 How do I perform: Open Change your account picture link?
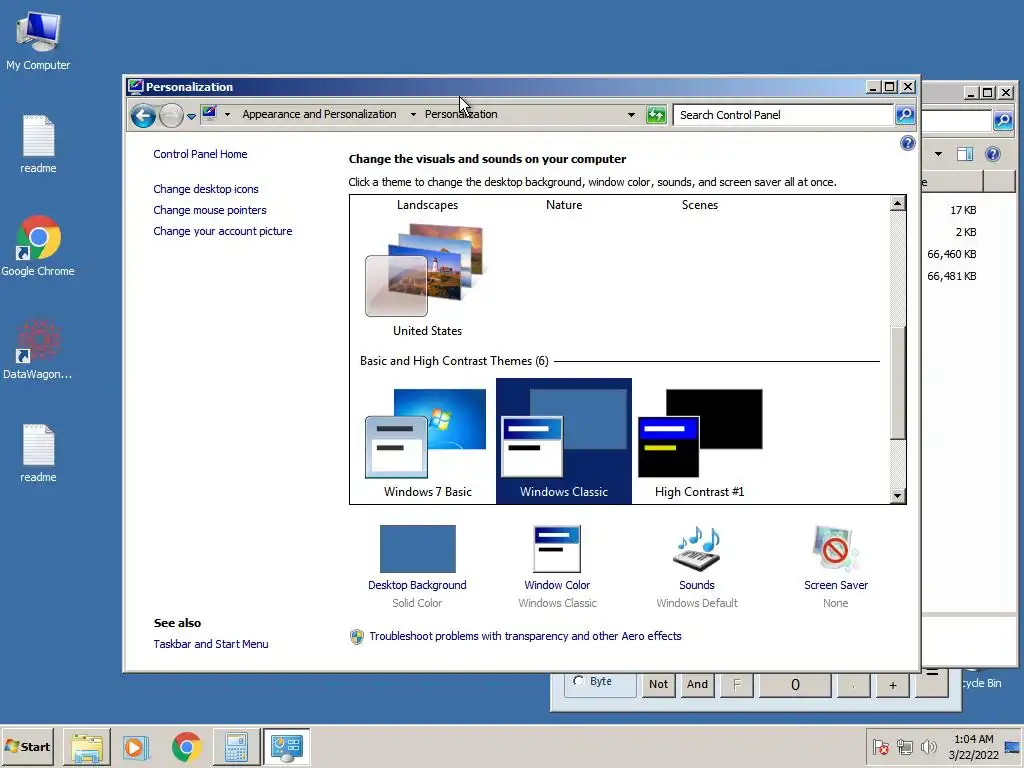click(x=223, y=231)
